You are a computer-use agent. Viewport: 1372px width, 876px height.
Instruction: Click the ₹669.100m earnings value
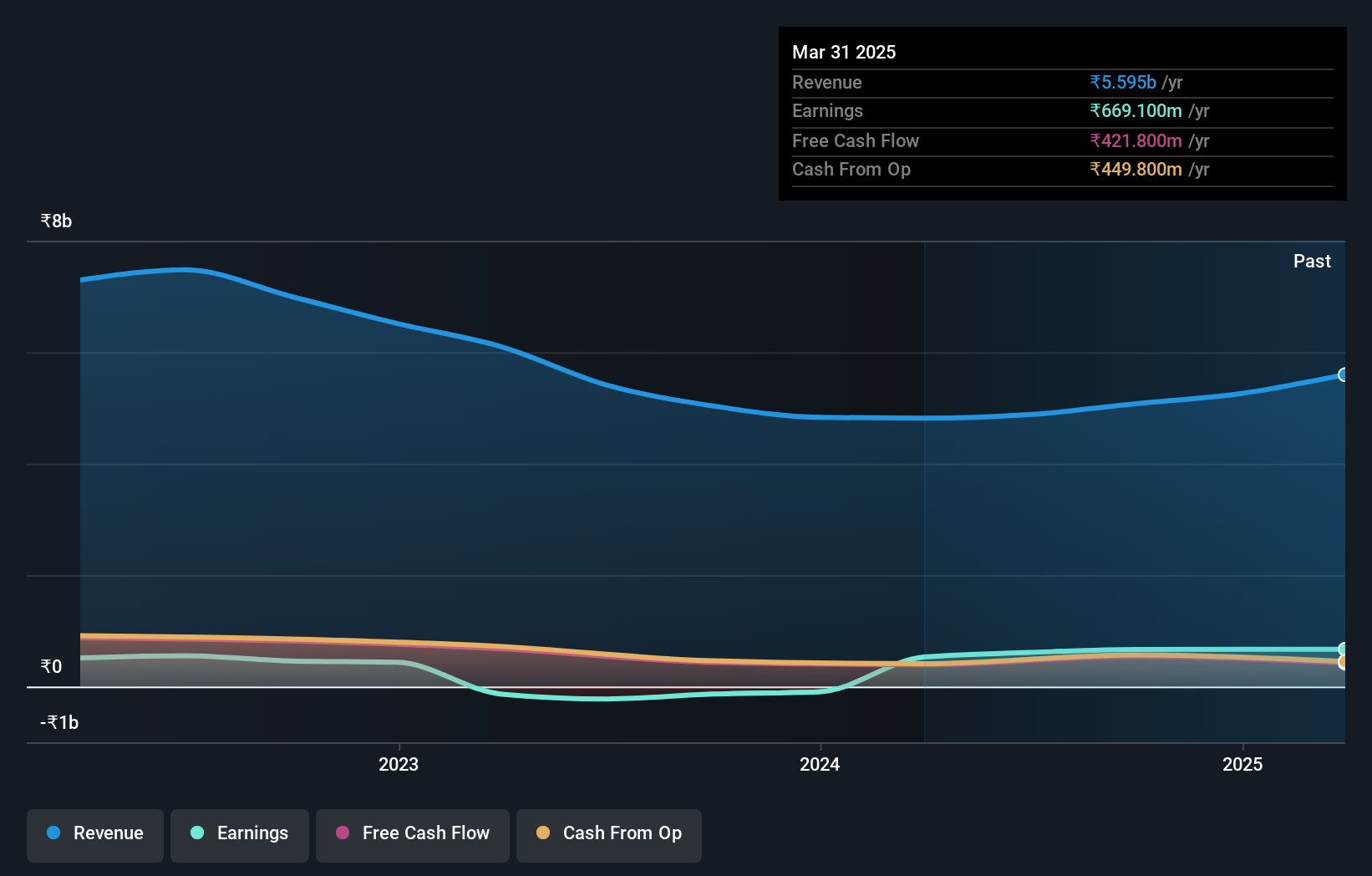pyautogui.click(x=1136, y=110)
